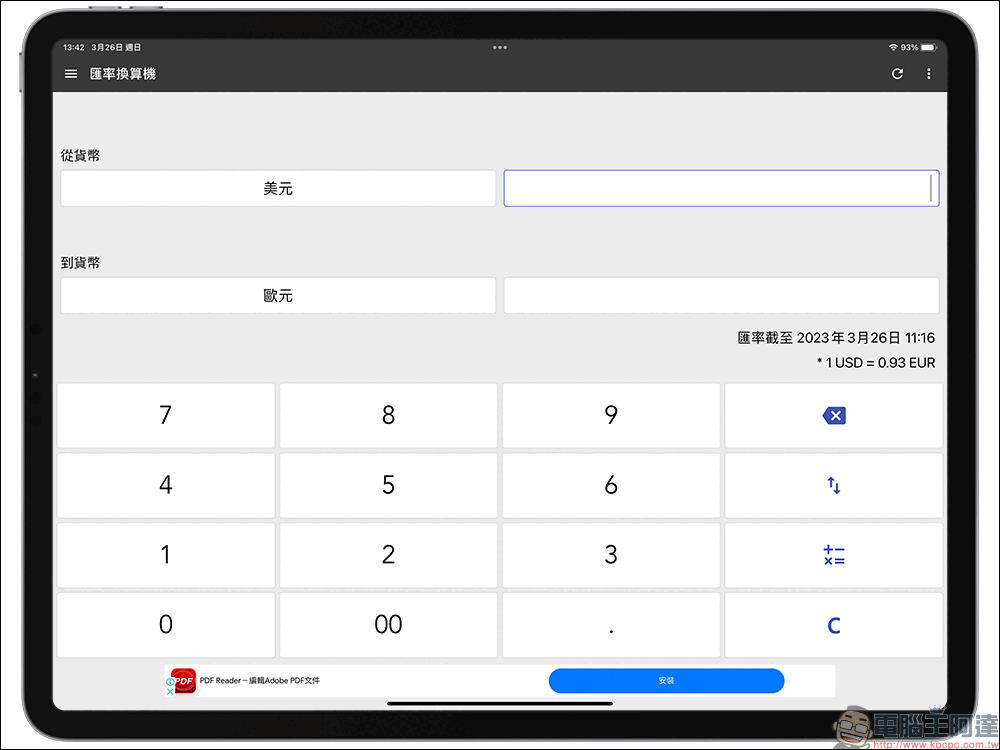Refresh the exchange rates
Screen dimensions: 1000x750
click(x=897, y=74)
